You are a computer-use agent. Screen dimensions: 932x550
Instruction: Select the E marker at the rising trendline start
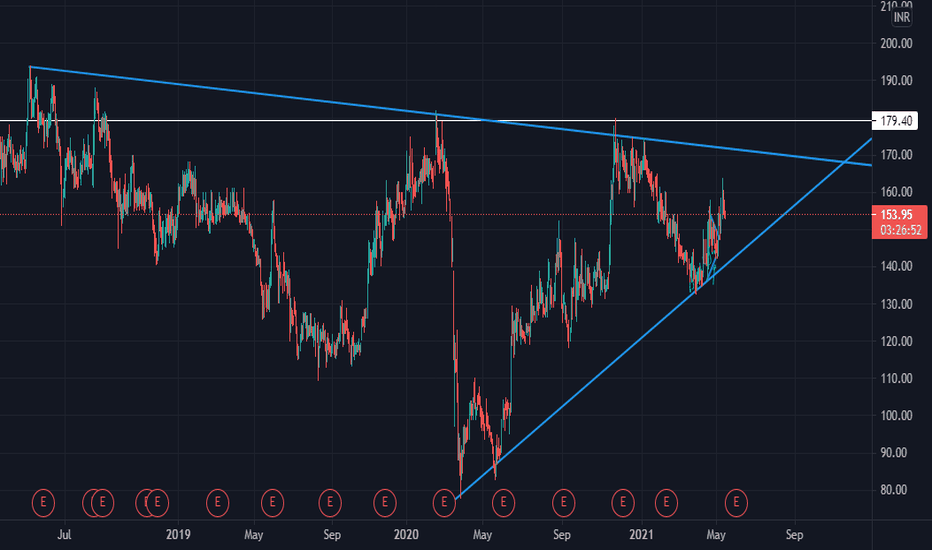[444, 503]
